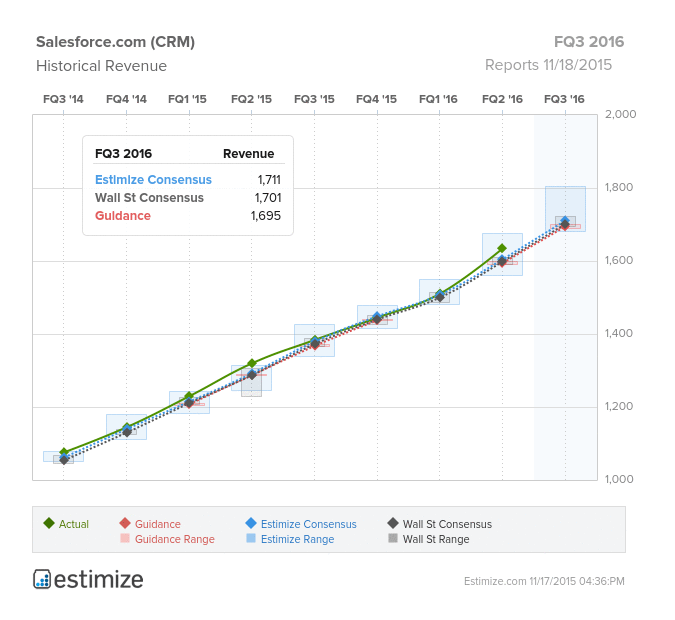Click the FQ3 2016 tooltip header
Viewport: 675px width, 620px height.
pyautogui.click(x=123, y=154)
